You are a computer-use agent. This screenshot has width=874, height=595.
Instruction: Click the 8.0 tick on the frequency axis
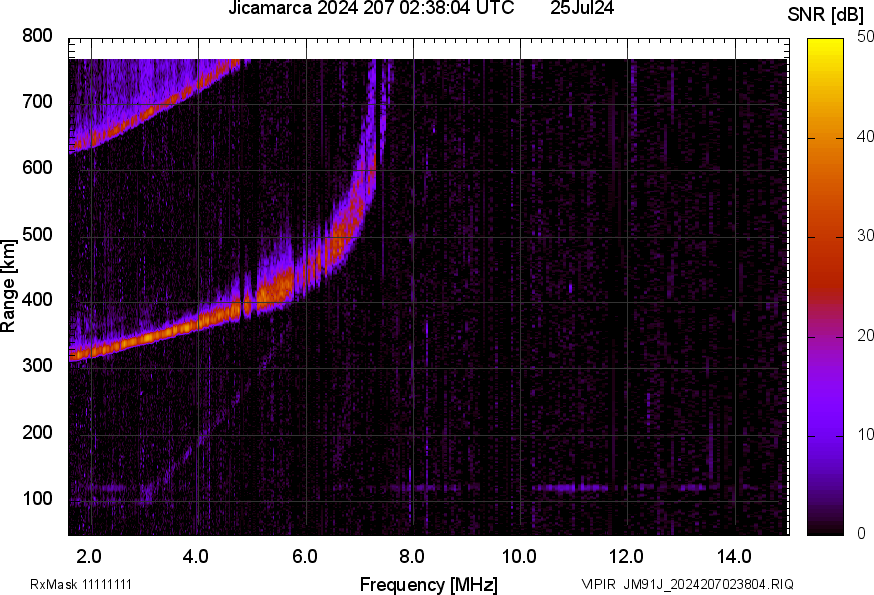tap(413, 555)
